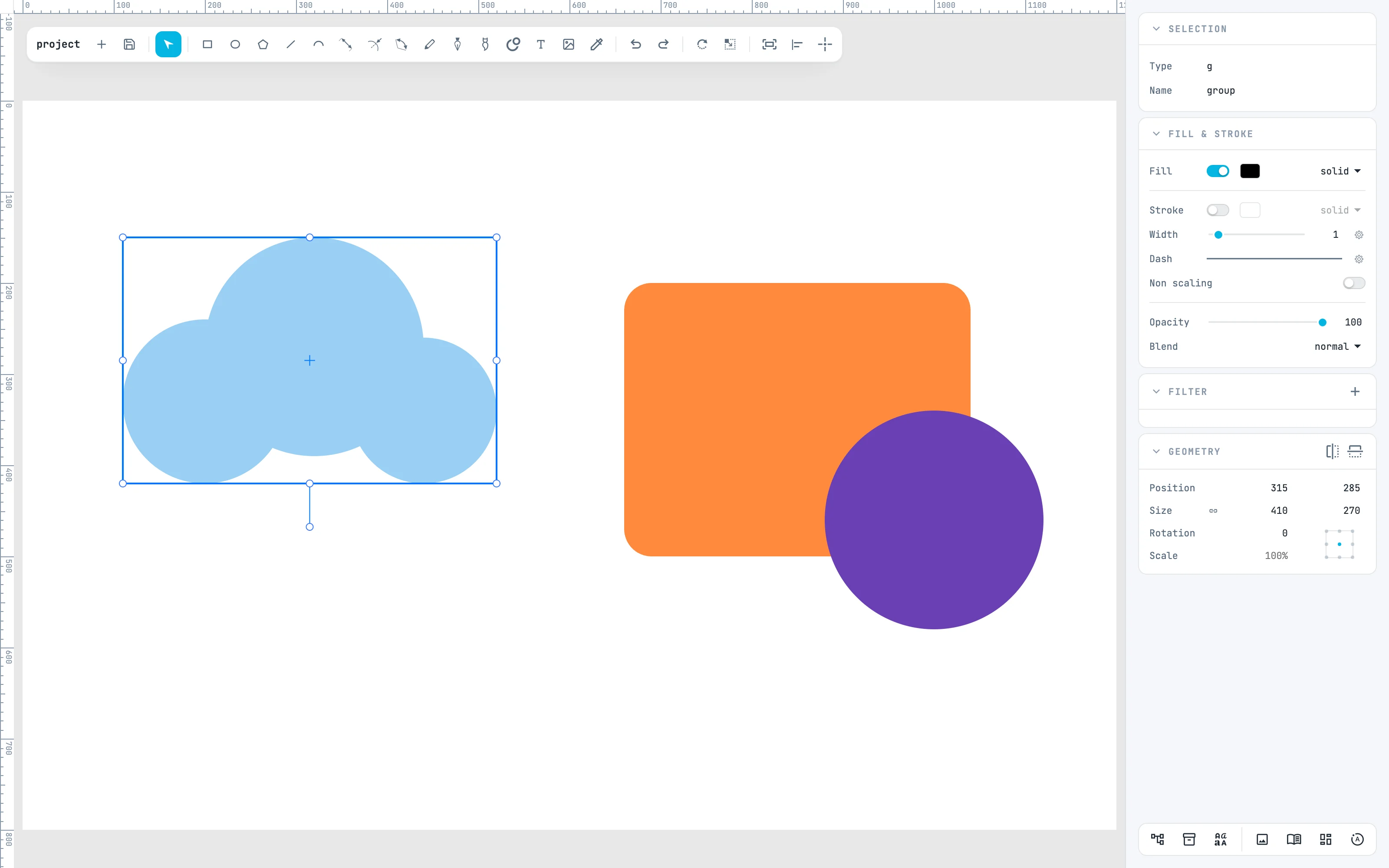Collapse the Fill & Stroke section

[x=1156, y=134]
